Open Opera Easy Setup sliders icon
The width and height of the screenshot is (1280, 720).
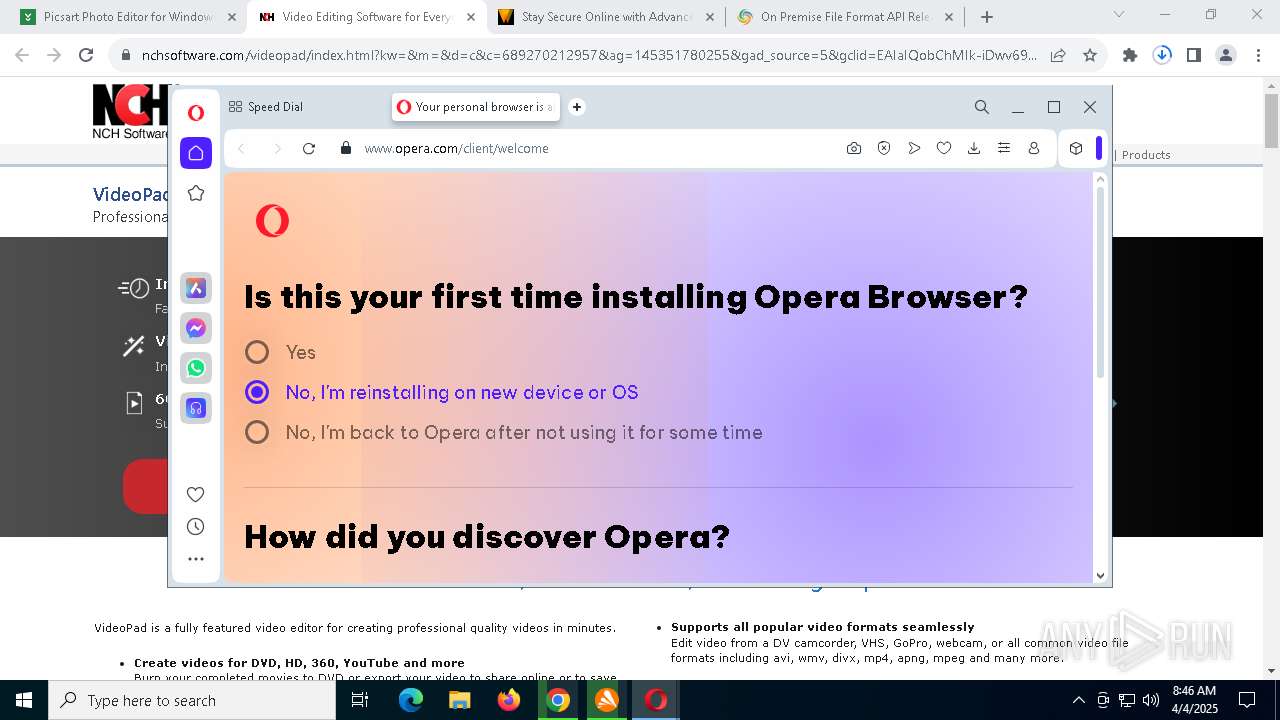click(x=1004, y=148)
